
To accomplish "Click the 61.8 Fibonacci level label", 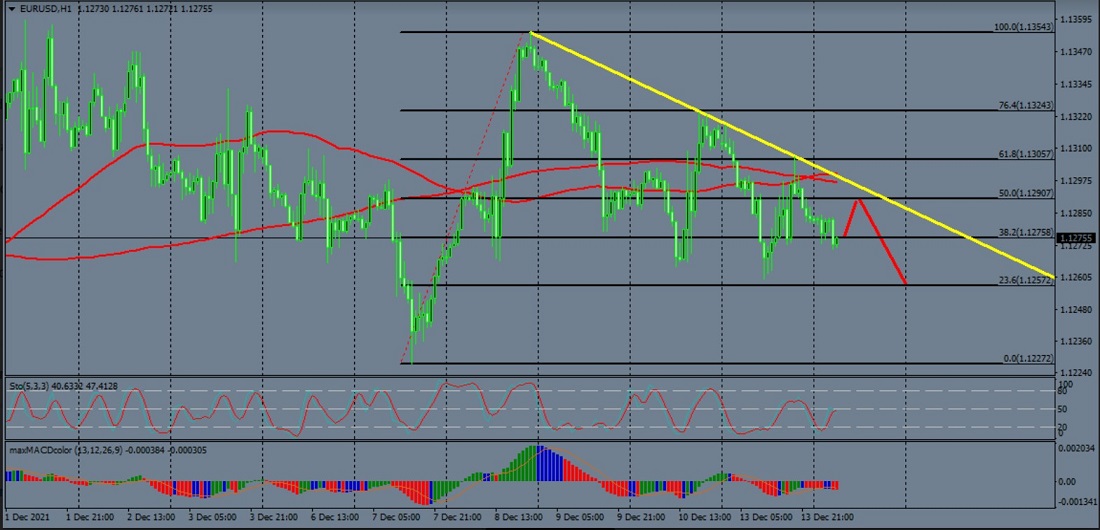I will (x=1025, y=154).
